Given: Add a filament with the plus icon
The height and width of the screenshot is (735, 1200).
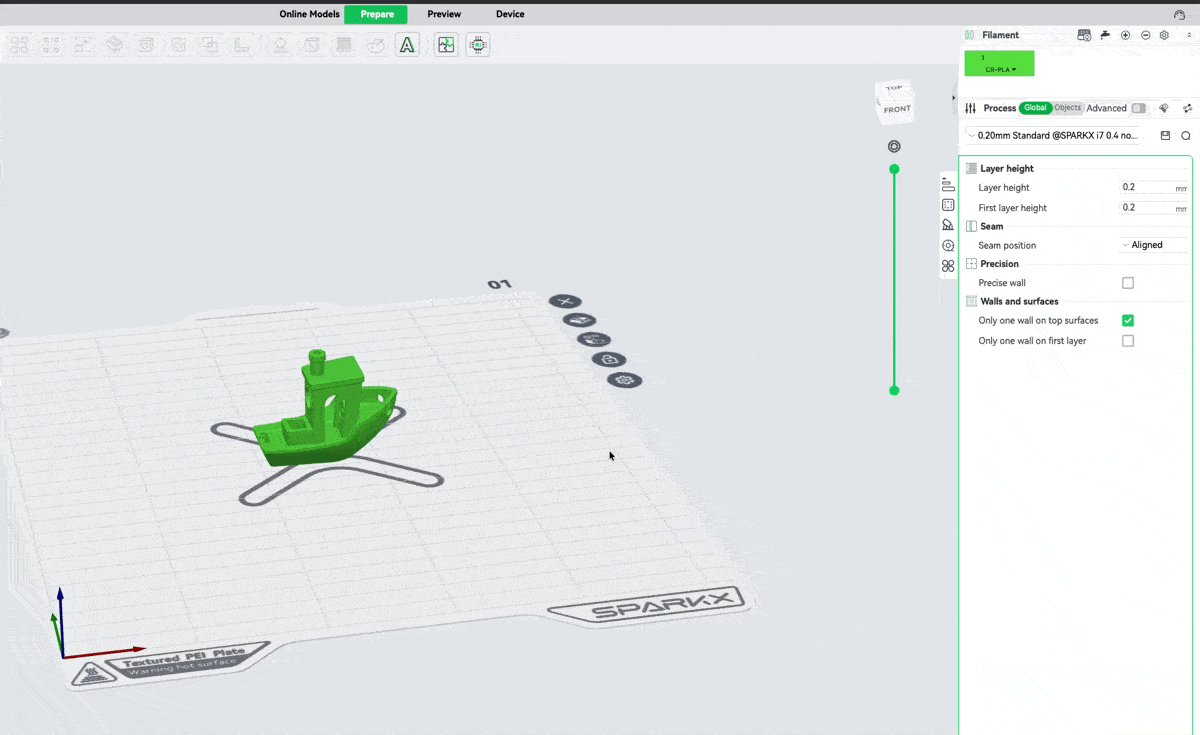Looking at the screenshot, I should (1125, 35).
